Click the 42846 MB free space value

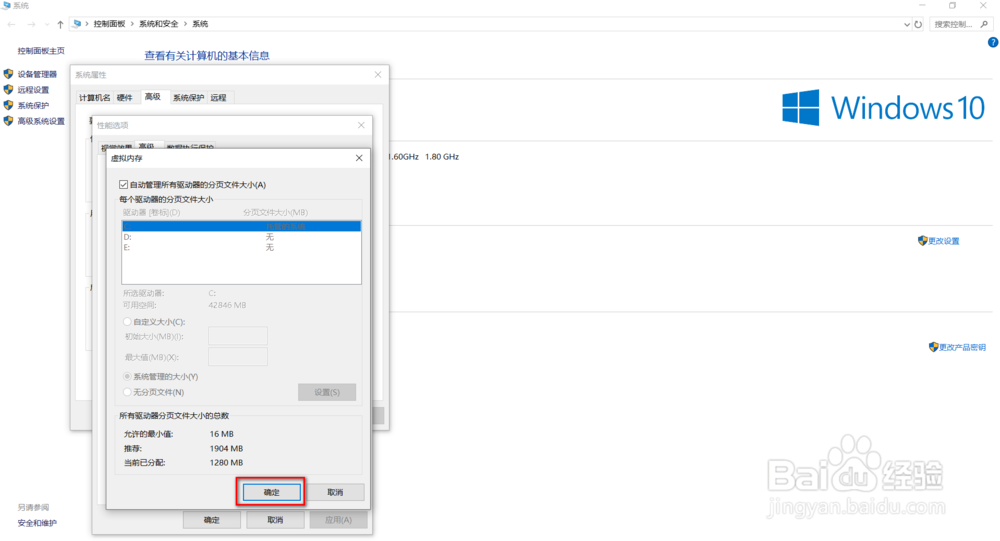pos(227,306)
